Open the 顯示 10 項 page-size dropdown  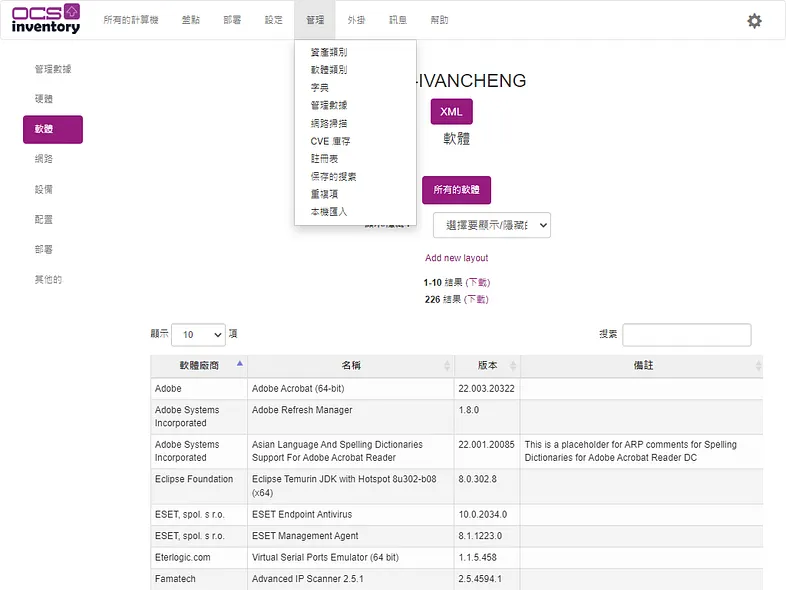pos(198,334)
